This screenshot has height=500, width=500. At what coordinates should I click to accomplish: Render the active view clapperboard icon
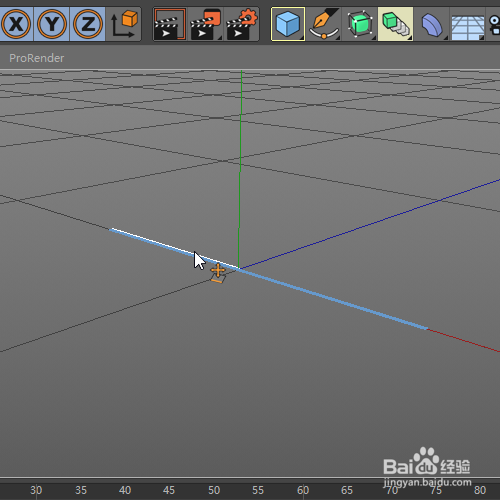coord(170,24)
